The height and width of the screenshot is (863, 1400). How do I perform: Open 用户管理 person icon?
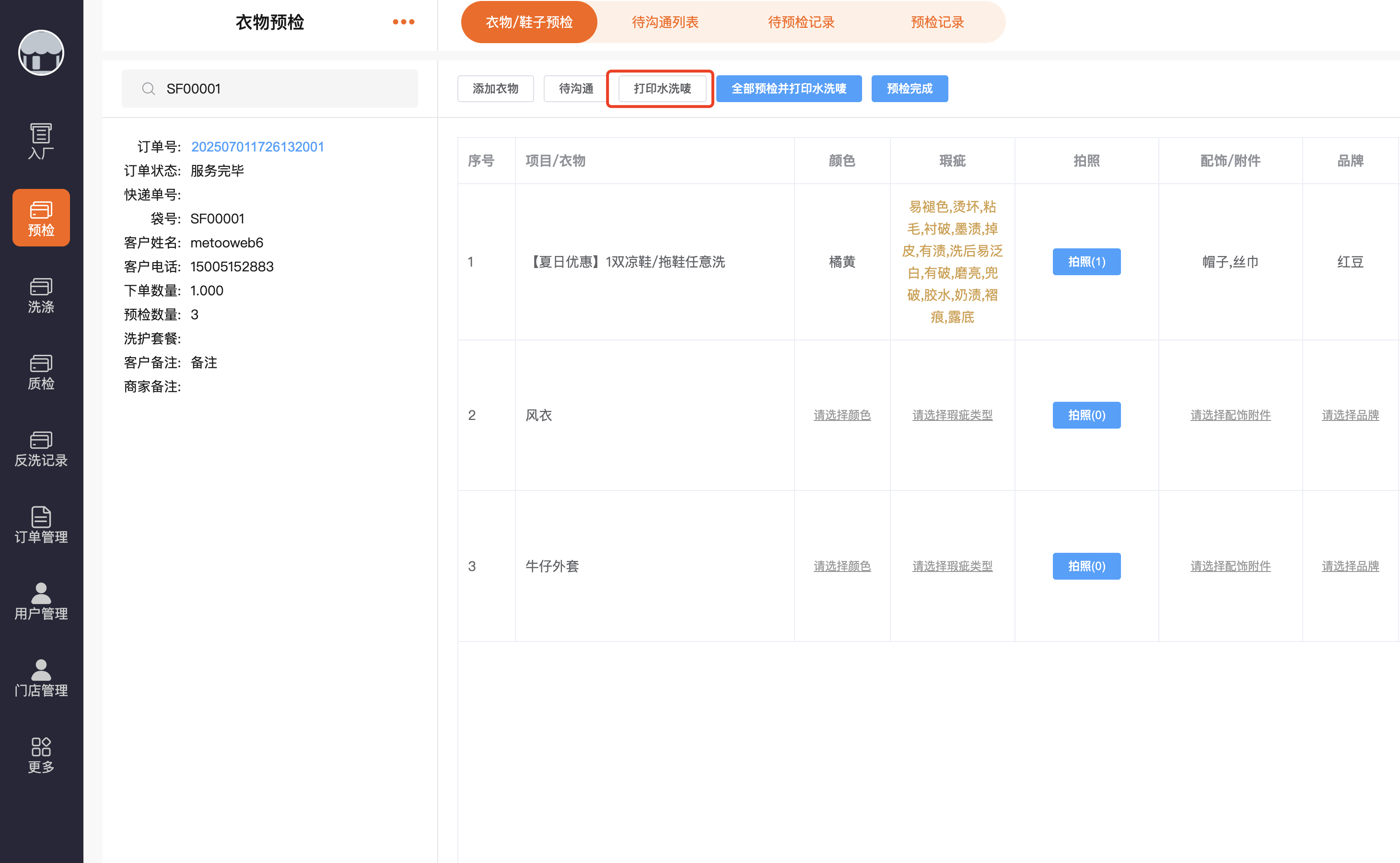click(41, 601)
